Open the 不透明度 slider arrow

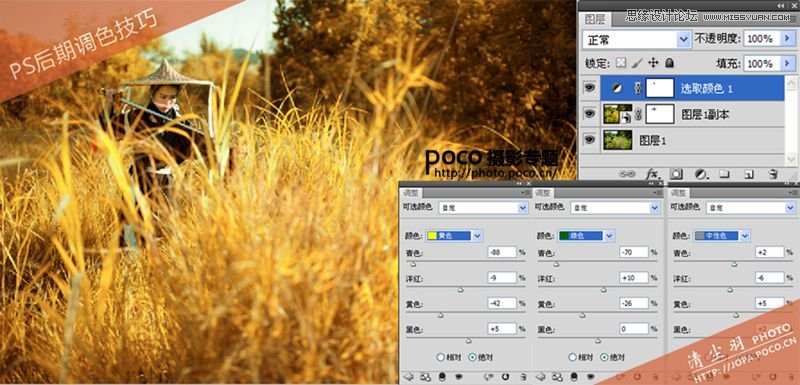tap(787, 39)
